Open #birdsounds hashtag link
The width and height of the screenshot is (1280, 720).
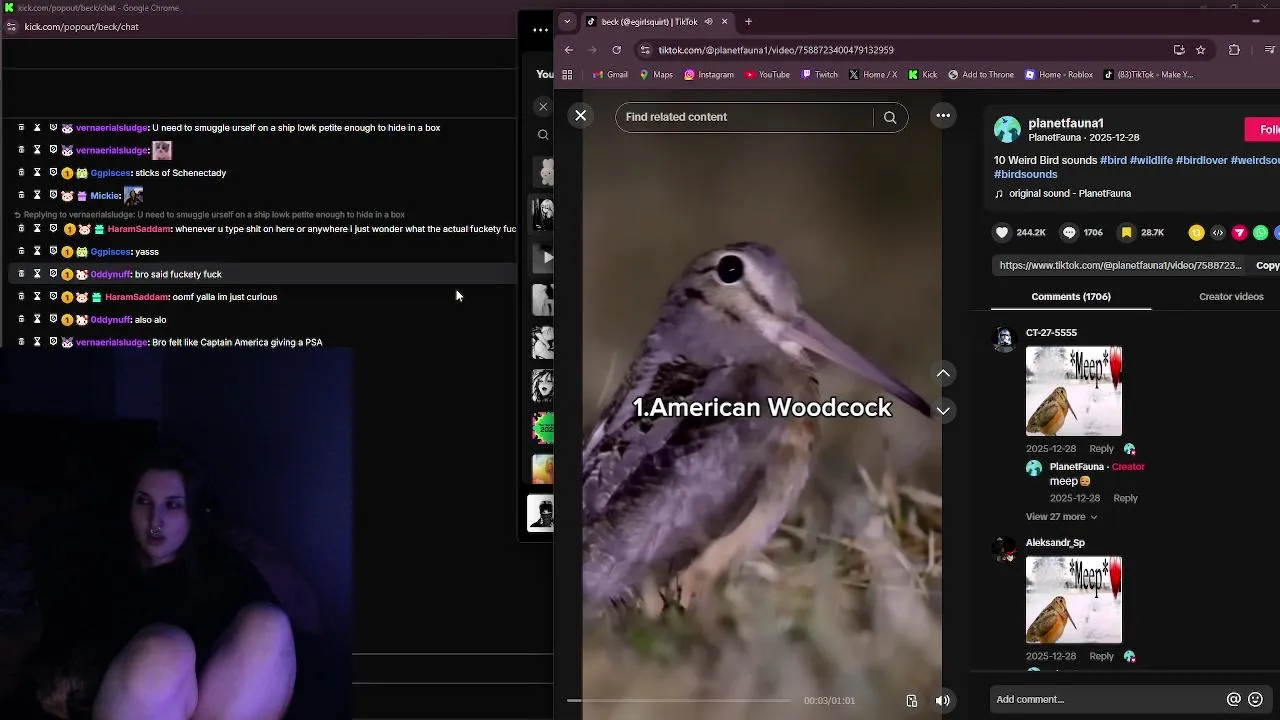[x=1025, y=174]
